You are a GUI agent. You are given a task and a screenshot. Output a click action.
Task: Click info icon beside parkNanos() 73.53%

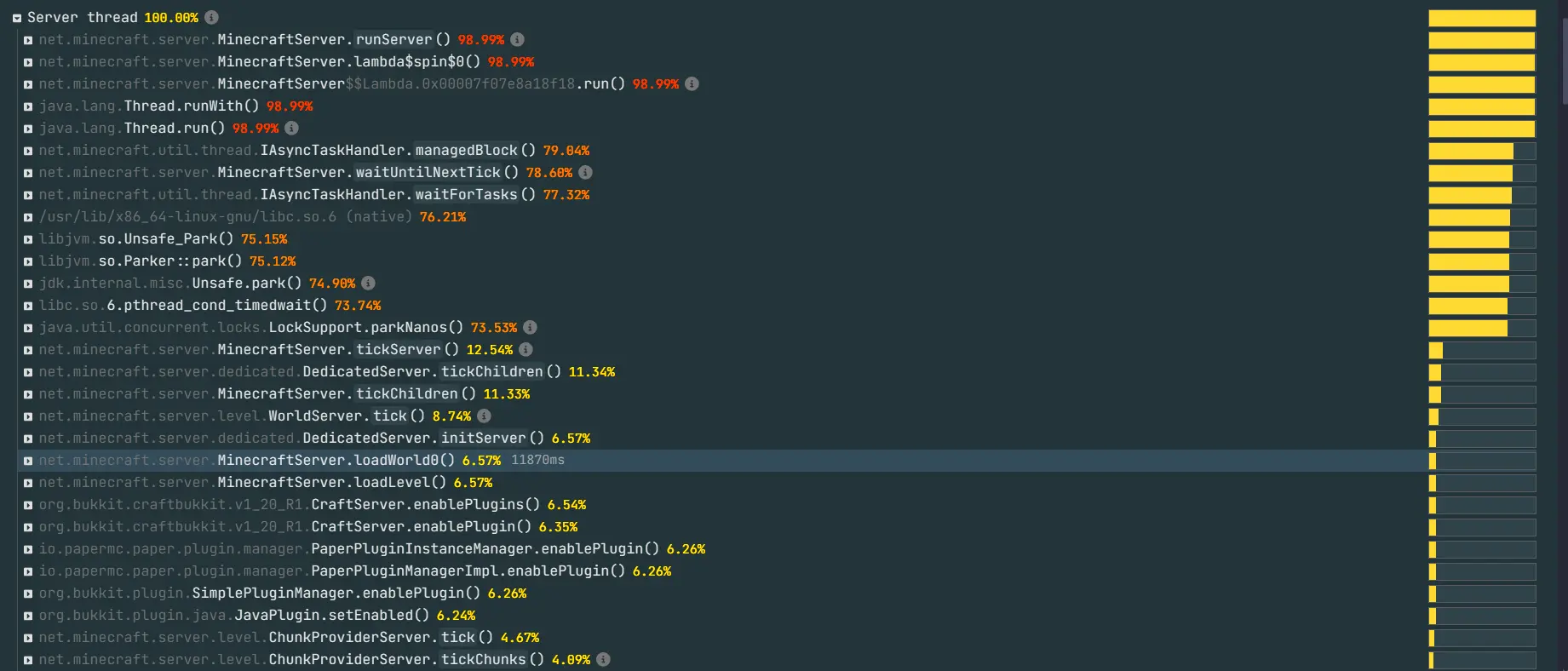530,327
